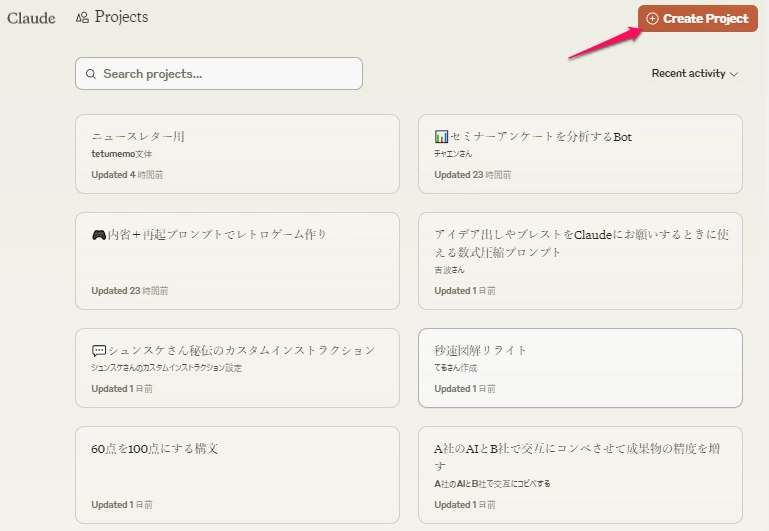Open the アイデア出しやブレスト project card
Viewport: 769px width, 531px height.
pos(580,261)
